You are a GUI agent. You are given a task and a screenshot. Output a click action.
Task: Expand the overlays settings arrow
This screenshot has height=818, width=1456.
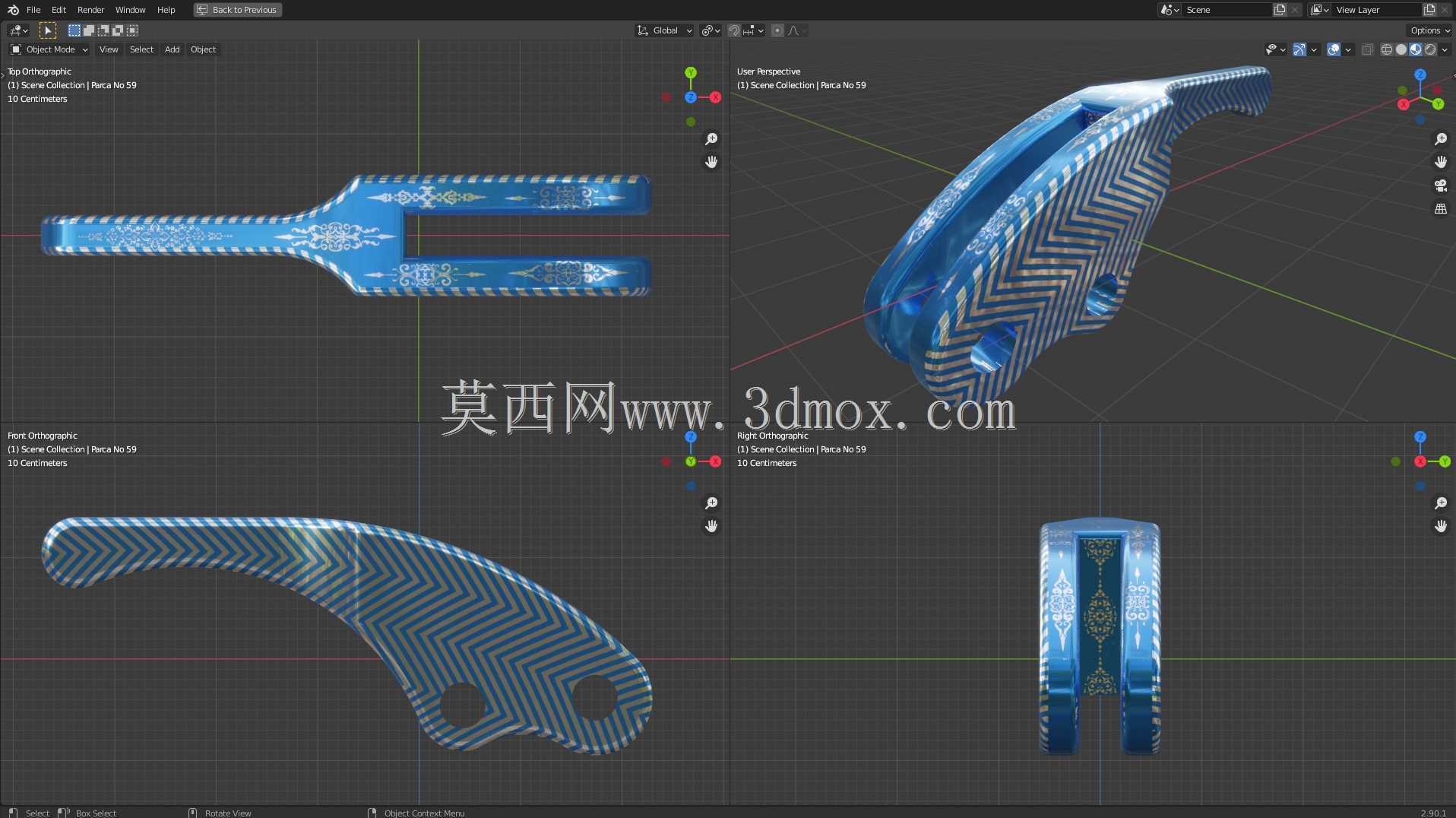[1348, 49]
